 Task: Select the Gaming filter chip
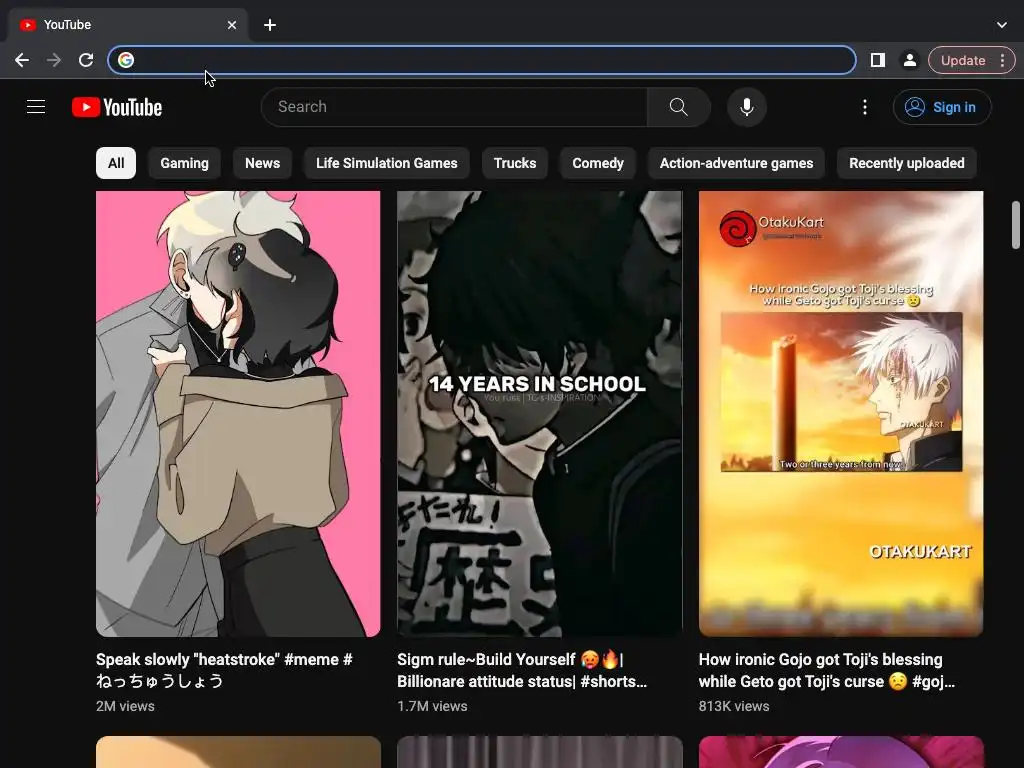point(184,163)
